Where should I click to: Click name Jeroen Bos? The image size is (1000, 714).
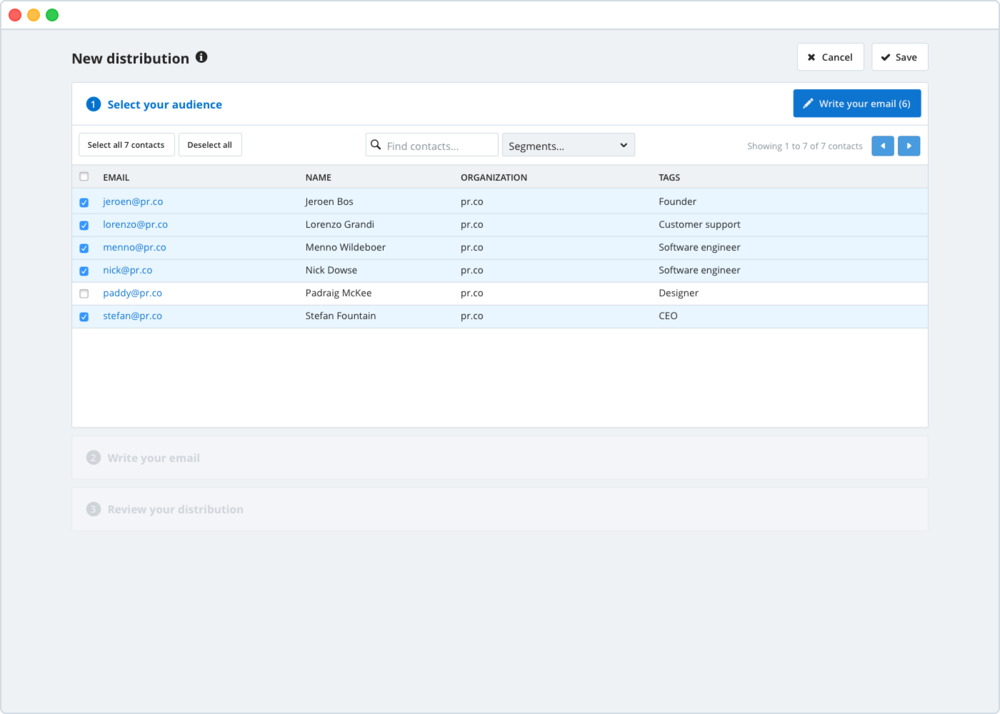point(329,201)
